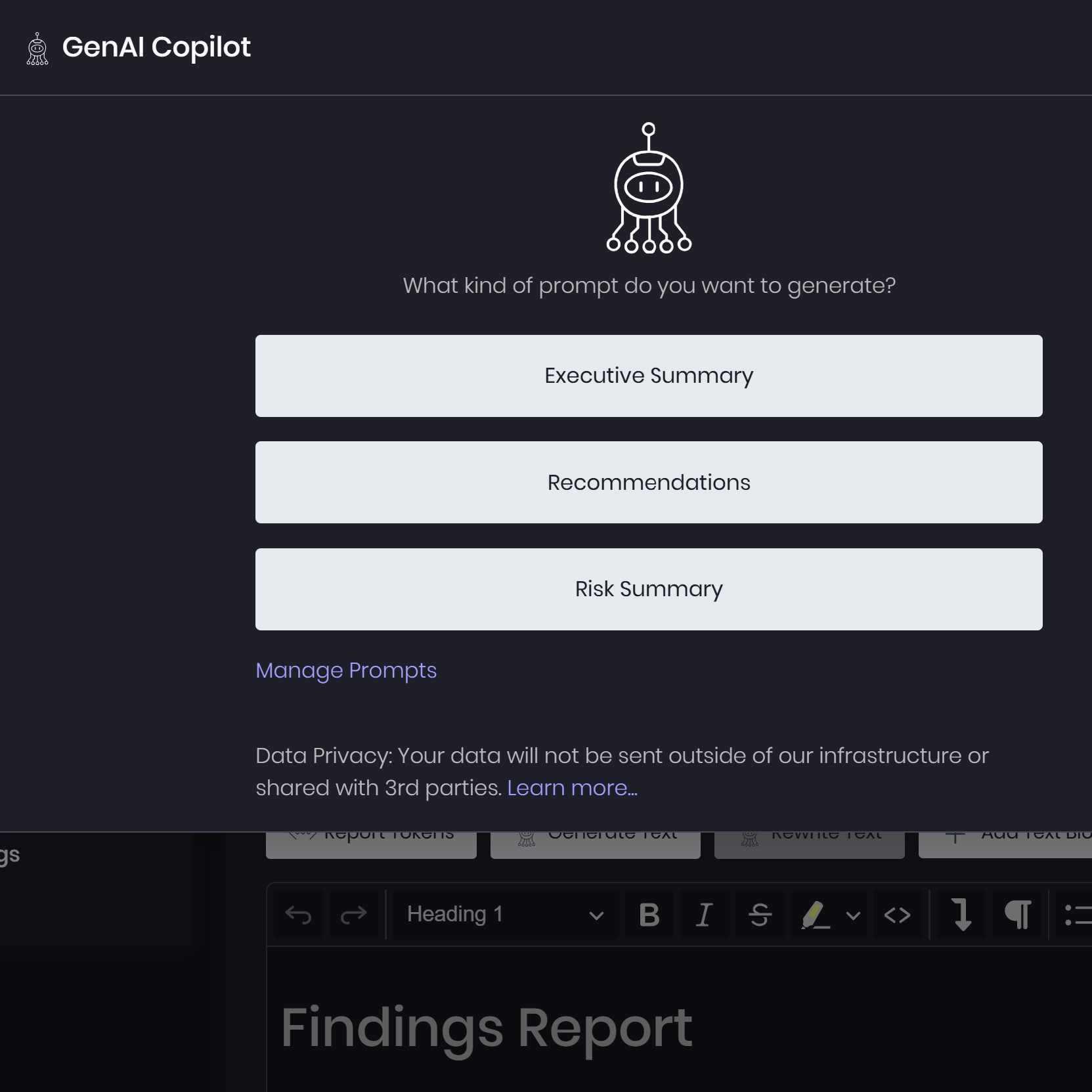Click the list icon in editor toolbar

click(1077, 915)
